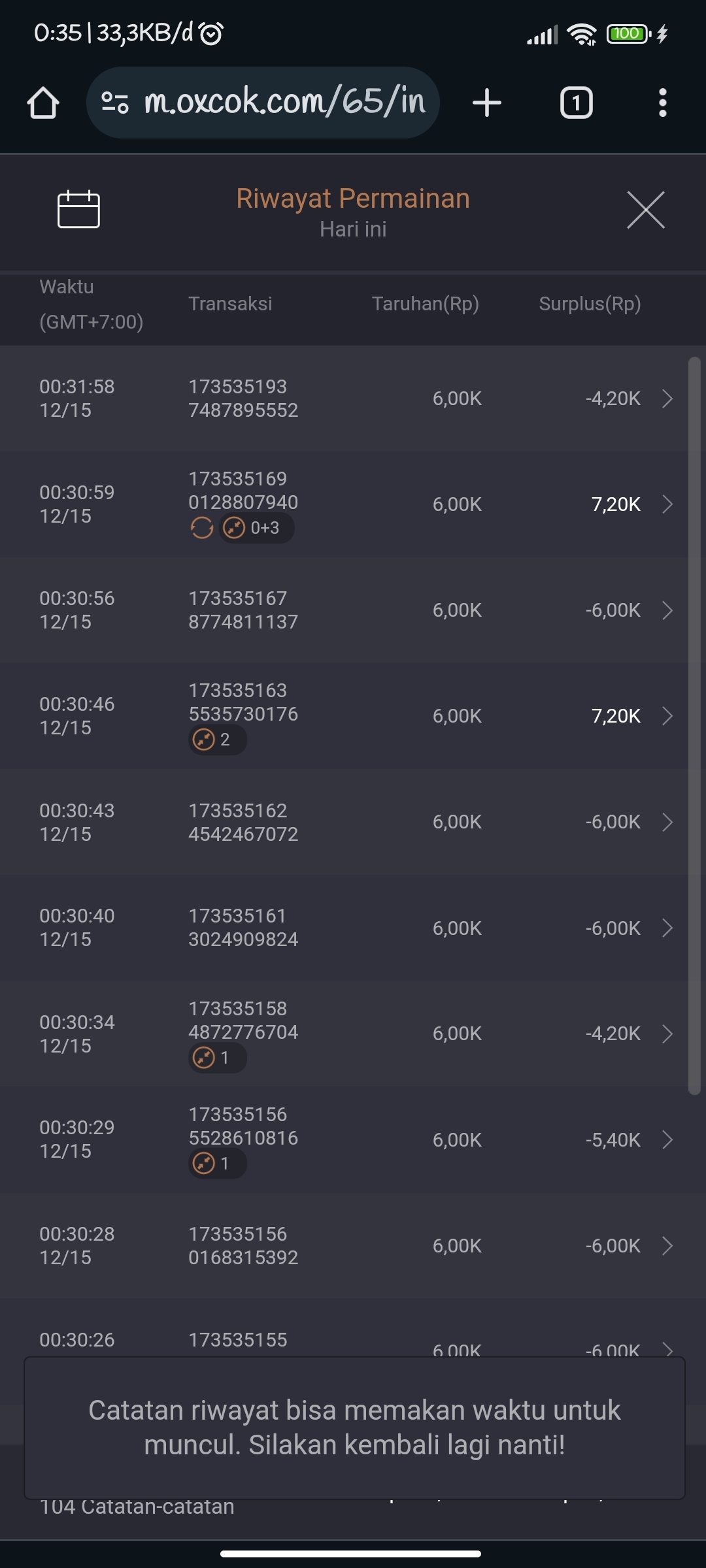This screenshot has height=1568, width=706.
Task: Expand the 00:30:29 transaction details chevron
Action: [667, 1140]
